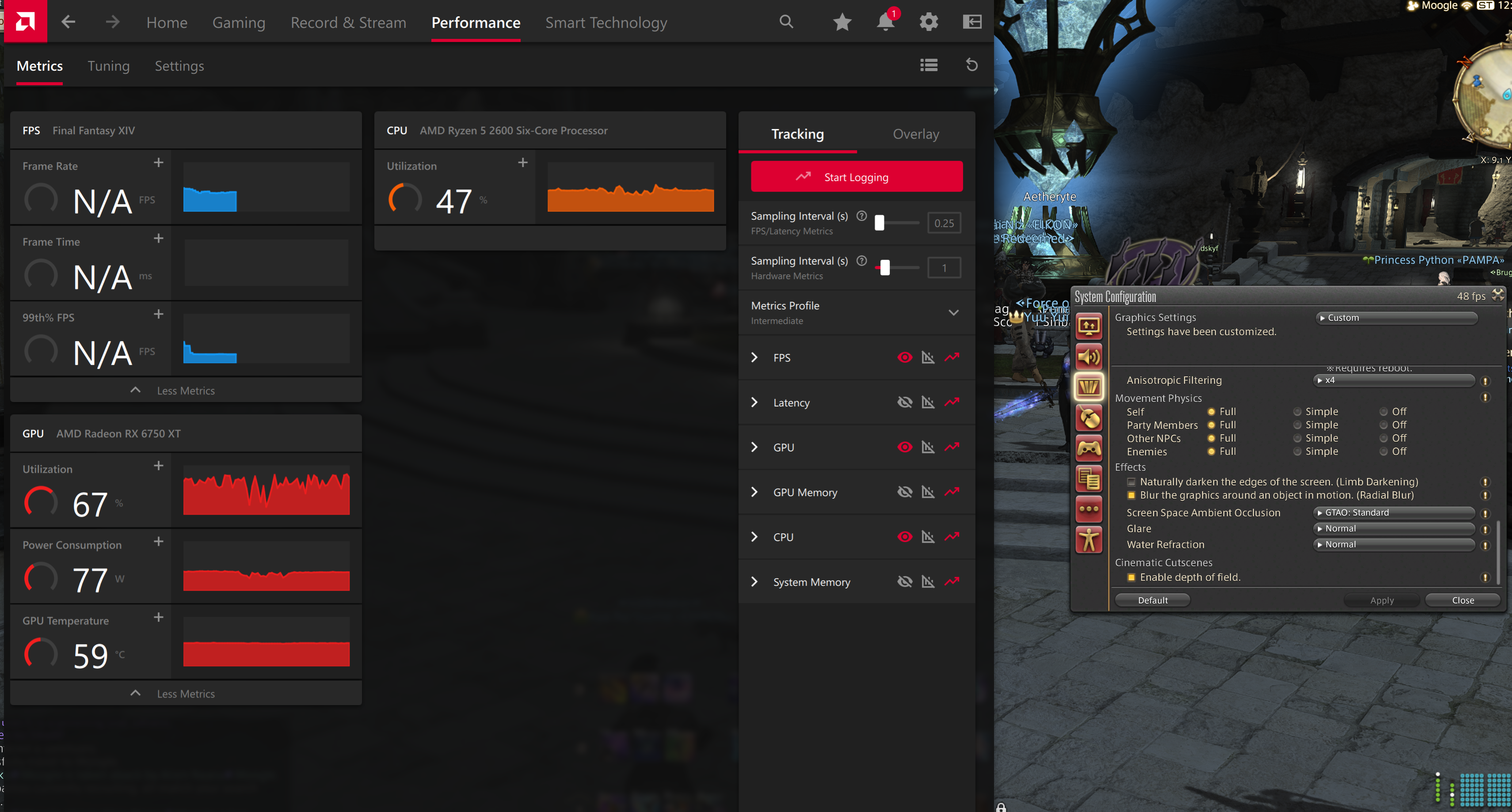
Task: Toggle visibility eye for Latency metrics
Action: click(x=904, y=402)
